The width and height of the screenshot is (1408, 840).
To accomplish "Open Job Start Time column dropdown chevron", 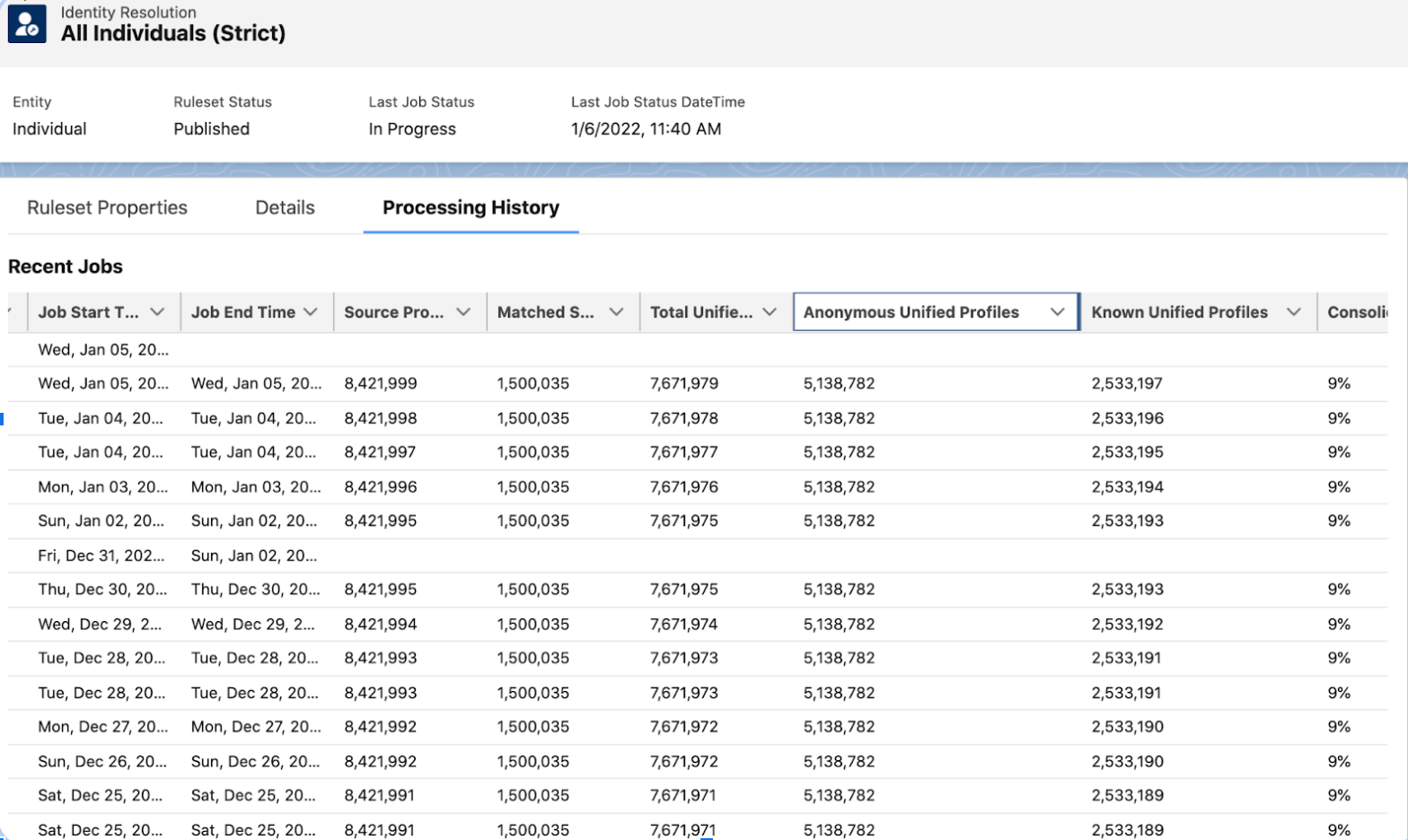I will point(158,312).
